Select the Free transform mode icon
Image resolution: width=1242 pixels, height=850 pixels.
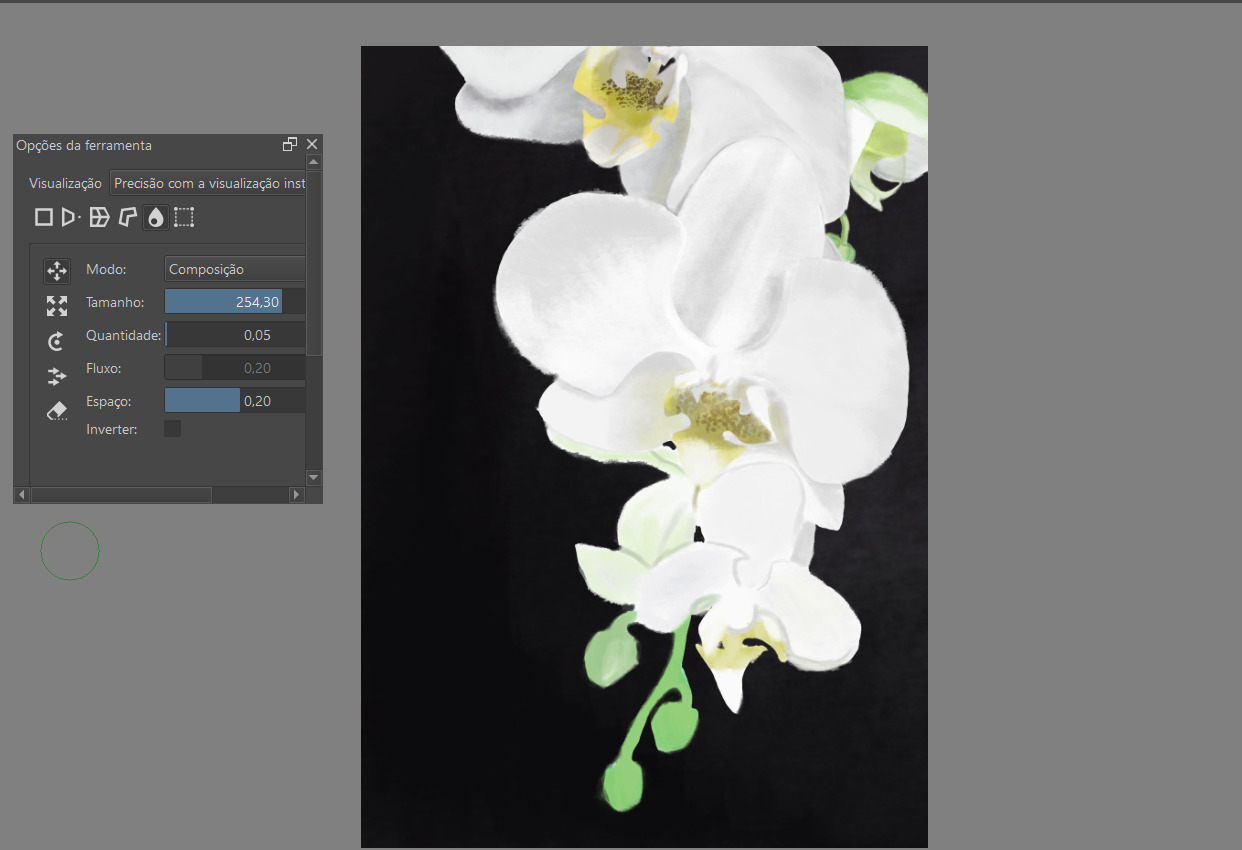tap(44, 217)
